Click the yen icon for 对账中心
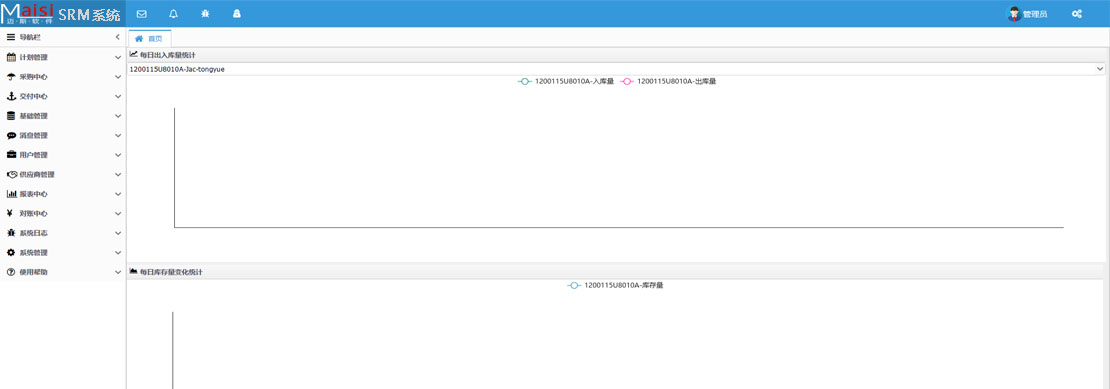This screenshot has height=389, width=1110. pyautogui.click(x=10, y=213)
